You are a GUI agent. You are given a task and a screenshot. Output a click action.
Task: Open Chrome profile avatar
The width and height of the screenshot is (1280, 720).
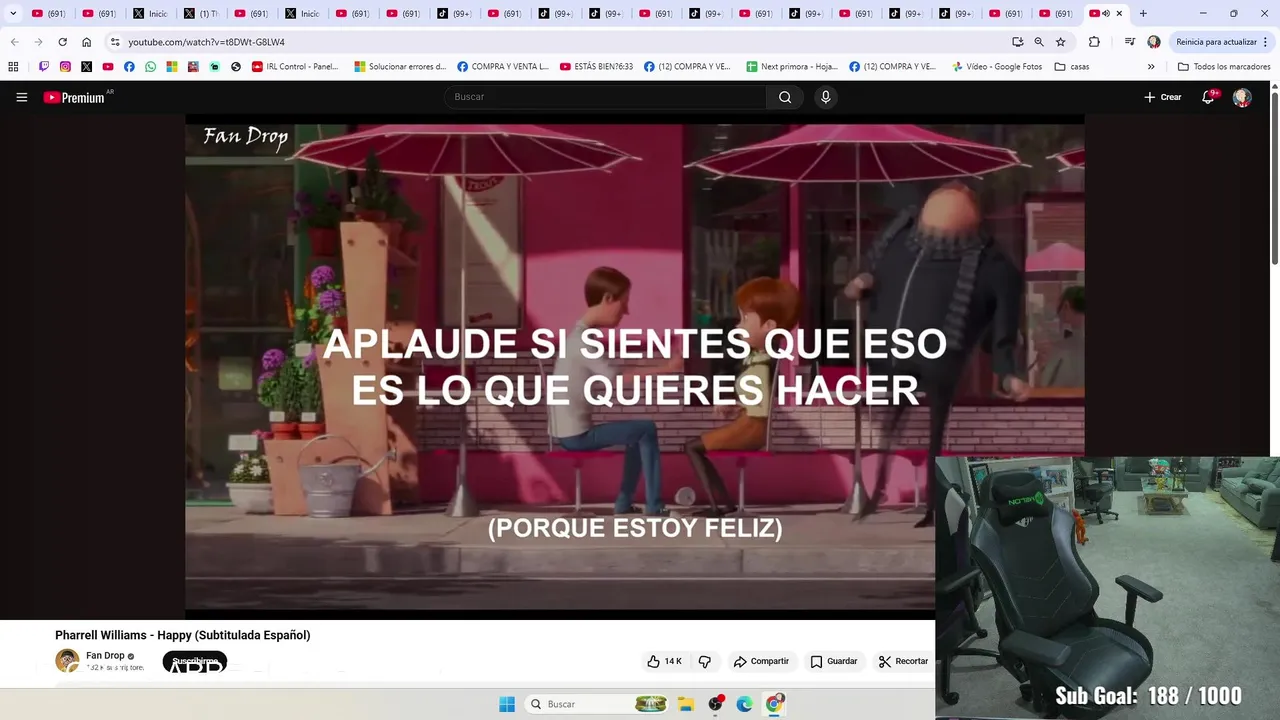(1154, 42)
